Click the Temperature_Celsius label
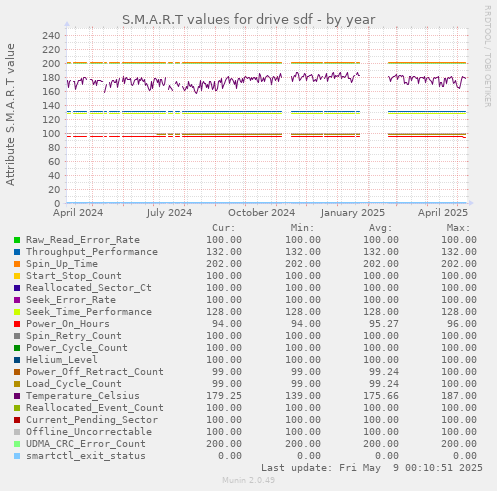Viewport: 497px width, 491px height. [x=83, y=396]
